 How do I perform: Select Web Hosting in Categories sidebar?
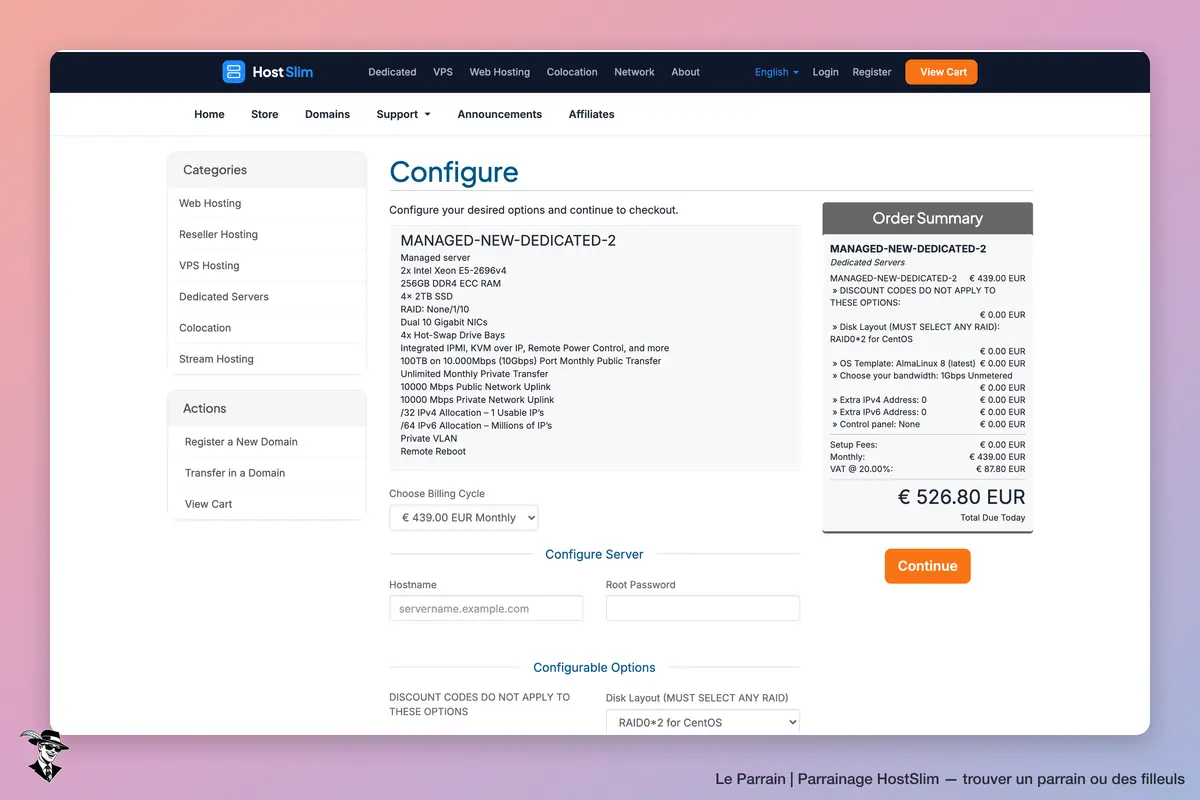pos(266,203)
